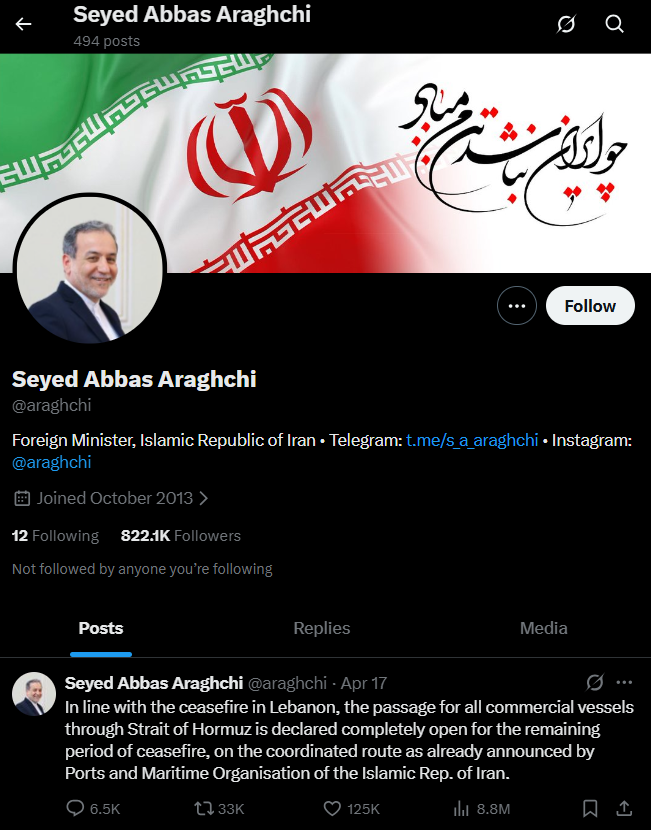Switch to the Replies tab
Image resolution: width=651 pixels, height=830 pixels.
point(322,628)
